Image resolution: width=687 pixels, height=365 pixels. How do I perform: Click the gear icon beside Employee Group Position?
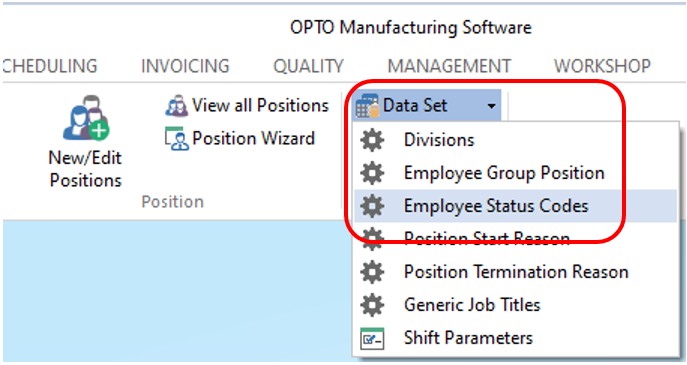pyautogui.click(x=372, y=173)
